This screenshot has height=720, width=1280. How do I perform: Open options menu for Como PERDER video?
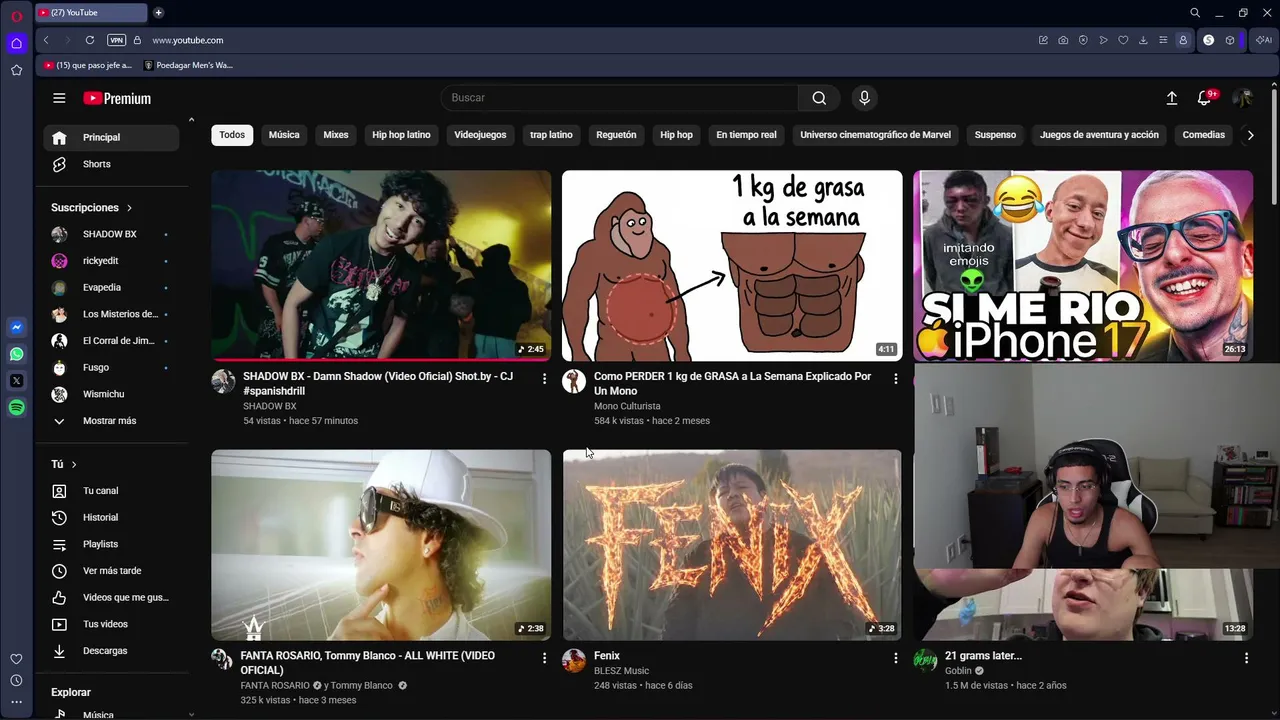point(895,379)
